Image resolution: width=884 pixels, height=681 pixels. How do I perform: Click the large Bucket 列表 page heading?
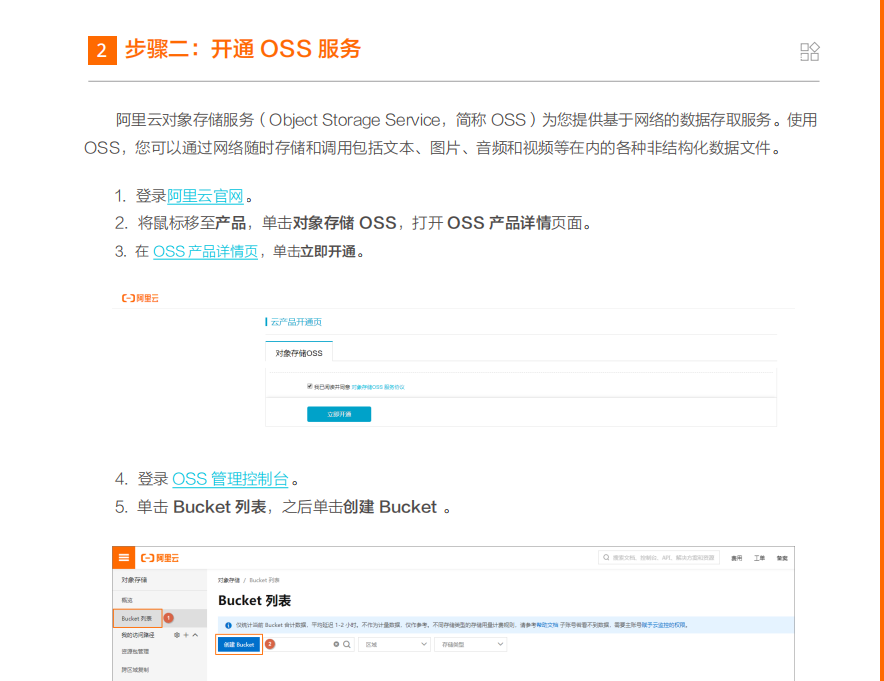[x=254, y=600]
